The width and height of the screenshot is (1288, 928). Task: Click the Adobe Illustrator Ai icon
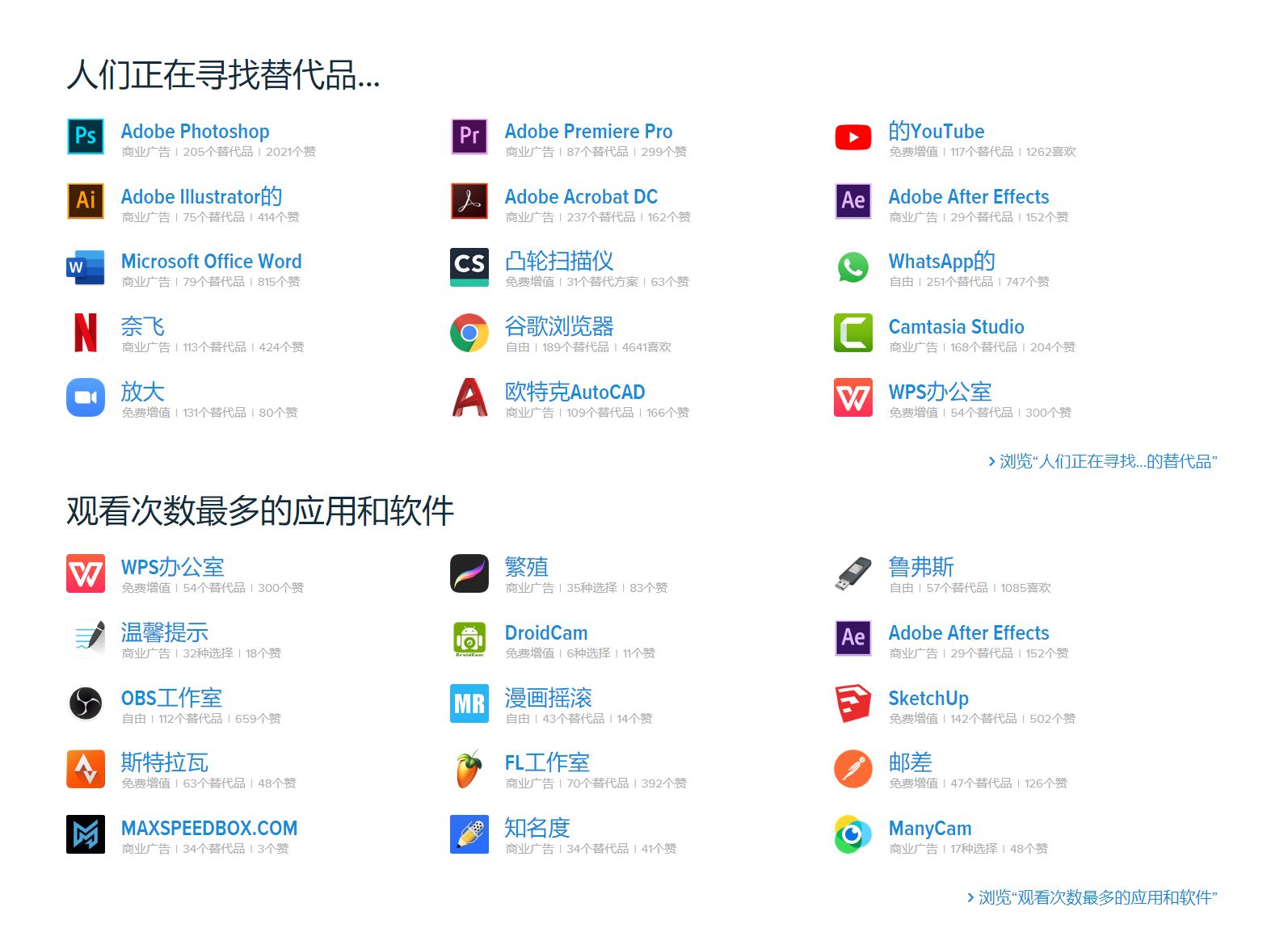coord(86,201)
